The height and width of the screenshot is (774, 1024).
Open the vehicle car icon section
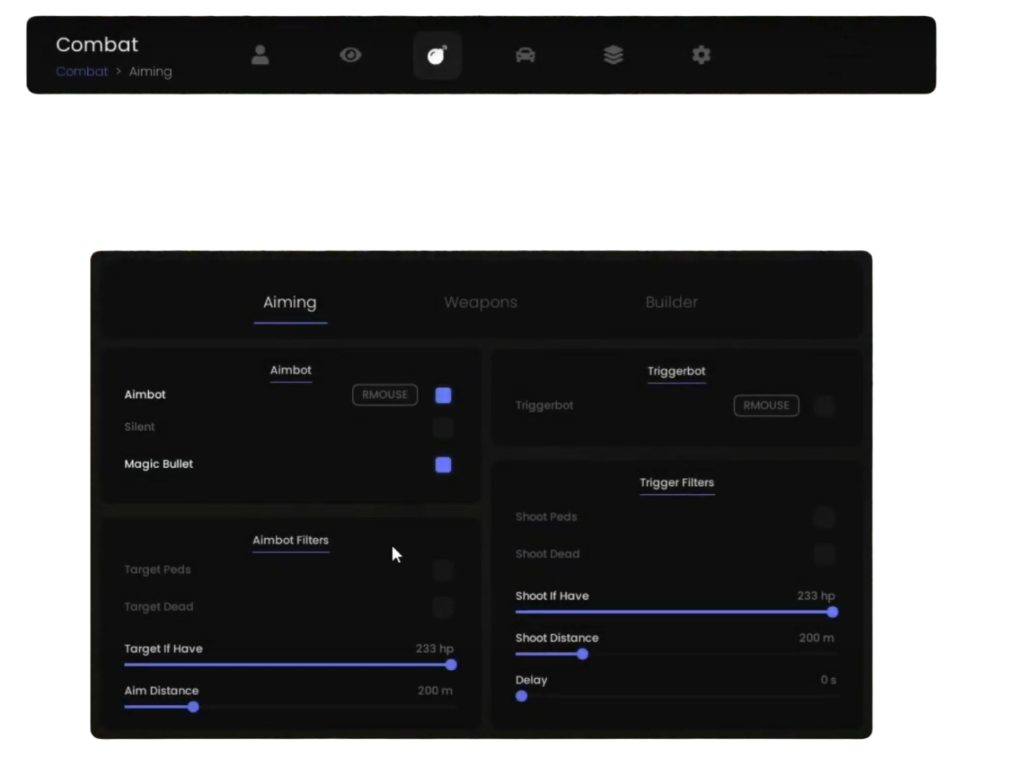click(525, 55)
